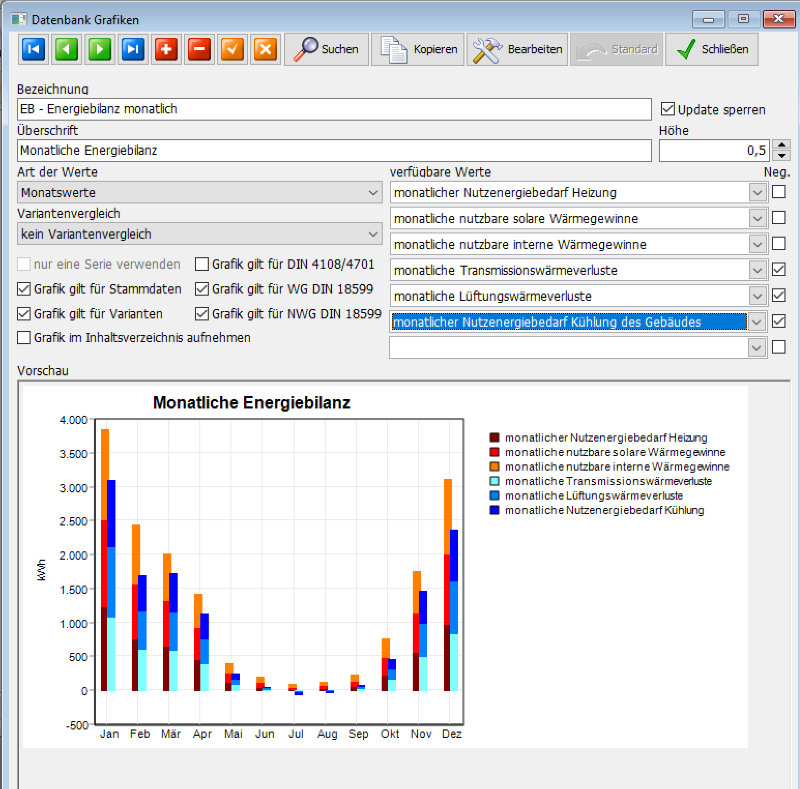
Task: Expand the Variantenvergleich combo box
Action: (x=373, y=234)
